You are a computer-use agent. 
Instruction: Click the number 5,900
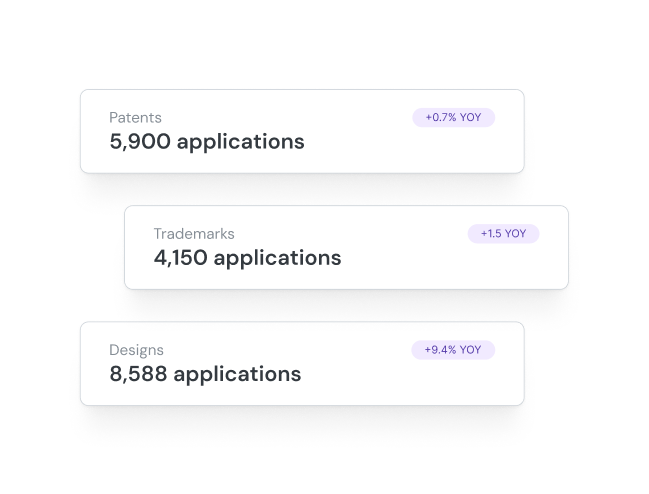140,142
